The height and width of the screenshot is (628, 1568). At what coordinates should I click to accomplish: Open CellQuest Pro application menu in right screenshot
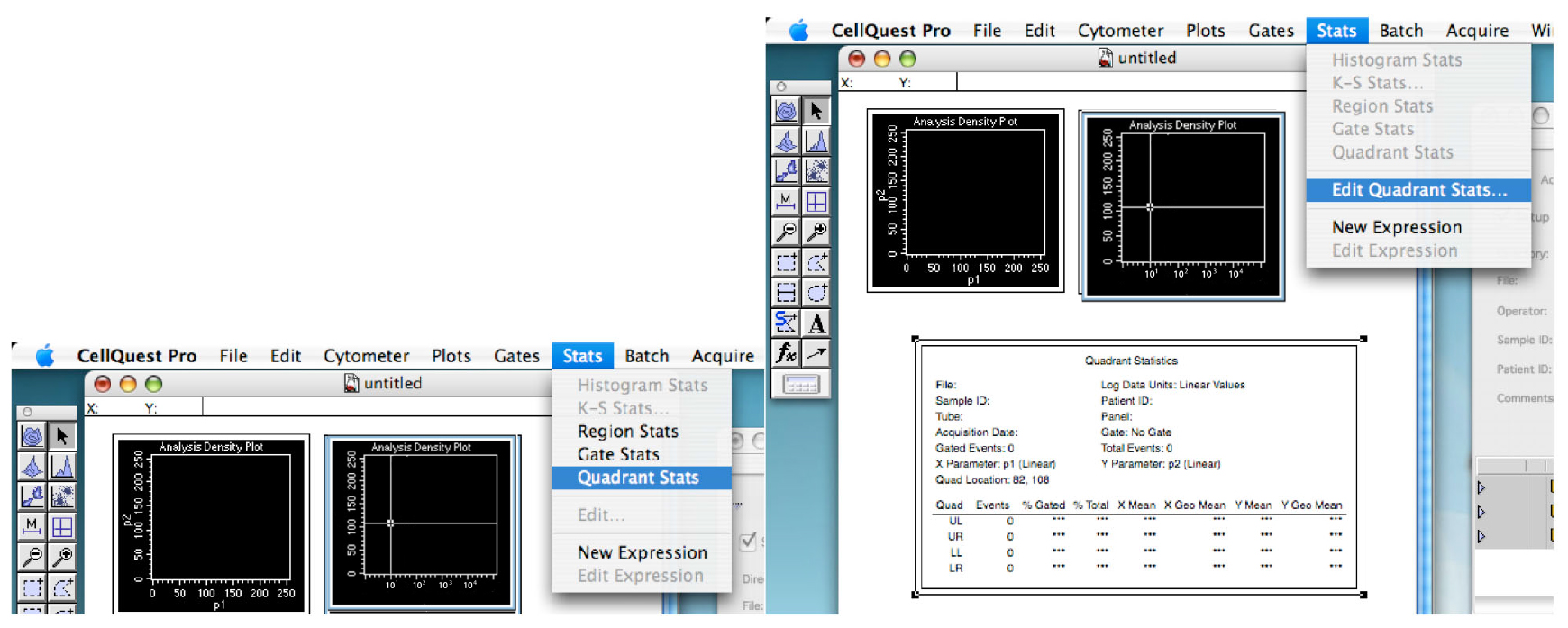point(890,31)
